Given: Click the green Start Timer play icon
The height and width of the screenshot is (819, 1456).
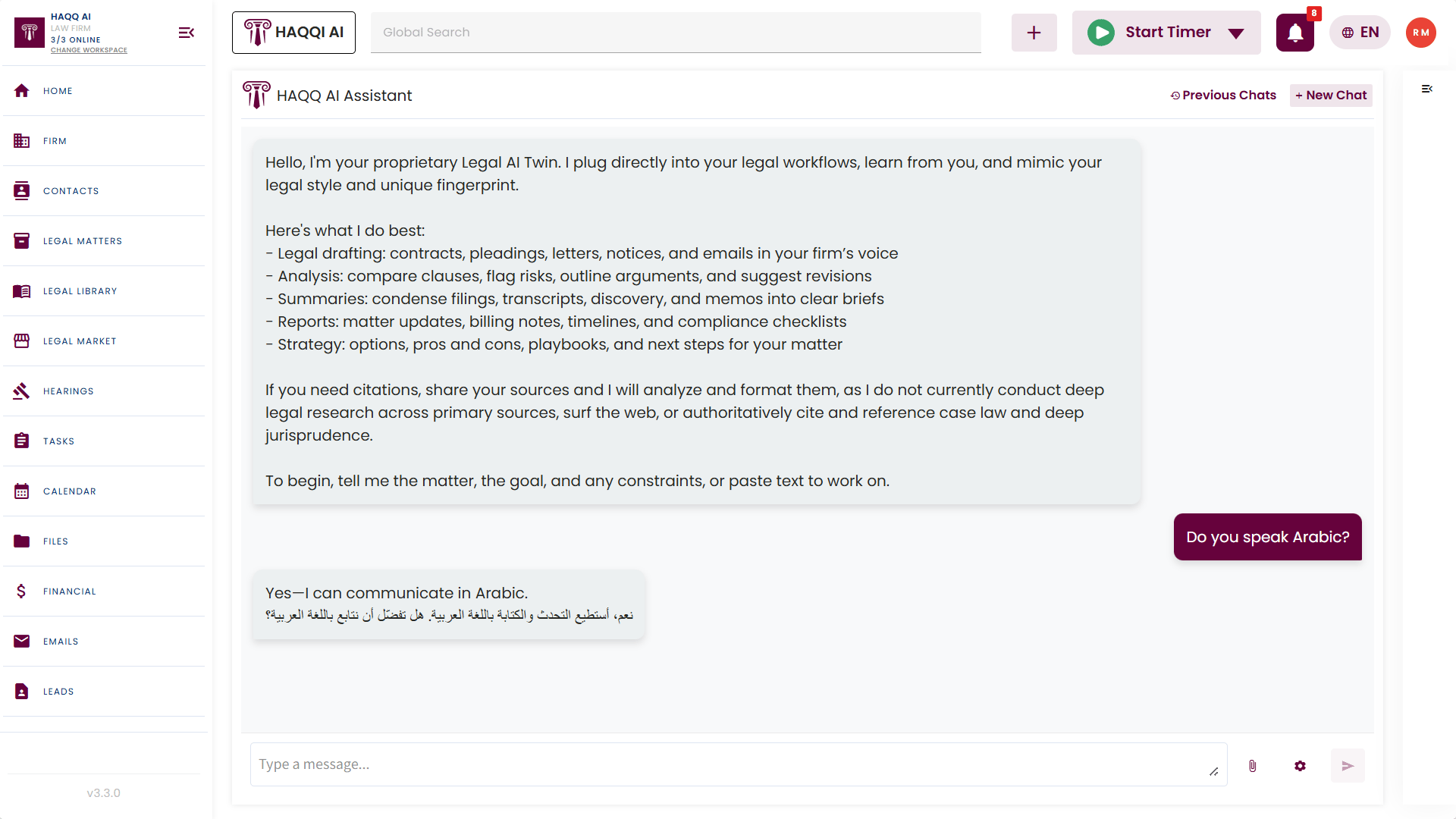Looking at the screenshot, I should pos(1101,33).
